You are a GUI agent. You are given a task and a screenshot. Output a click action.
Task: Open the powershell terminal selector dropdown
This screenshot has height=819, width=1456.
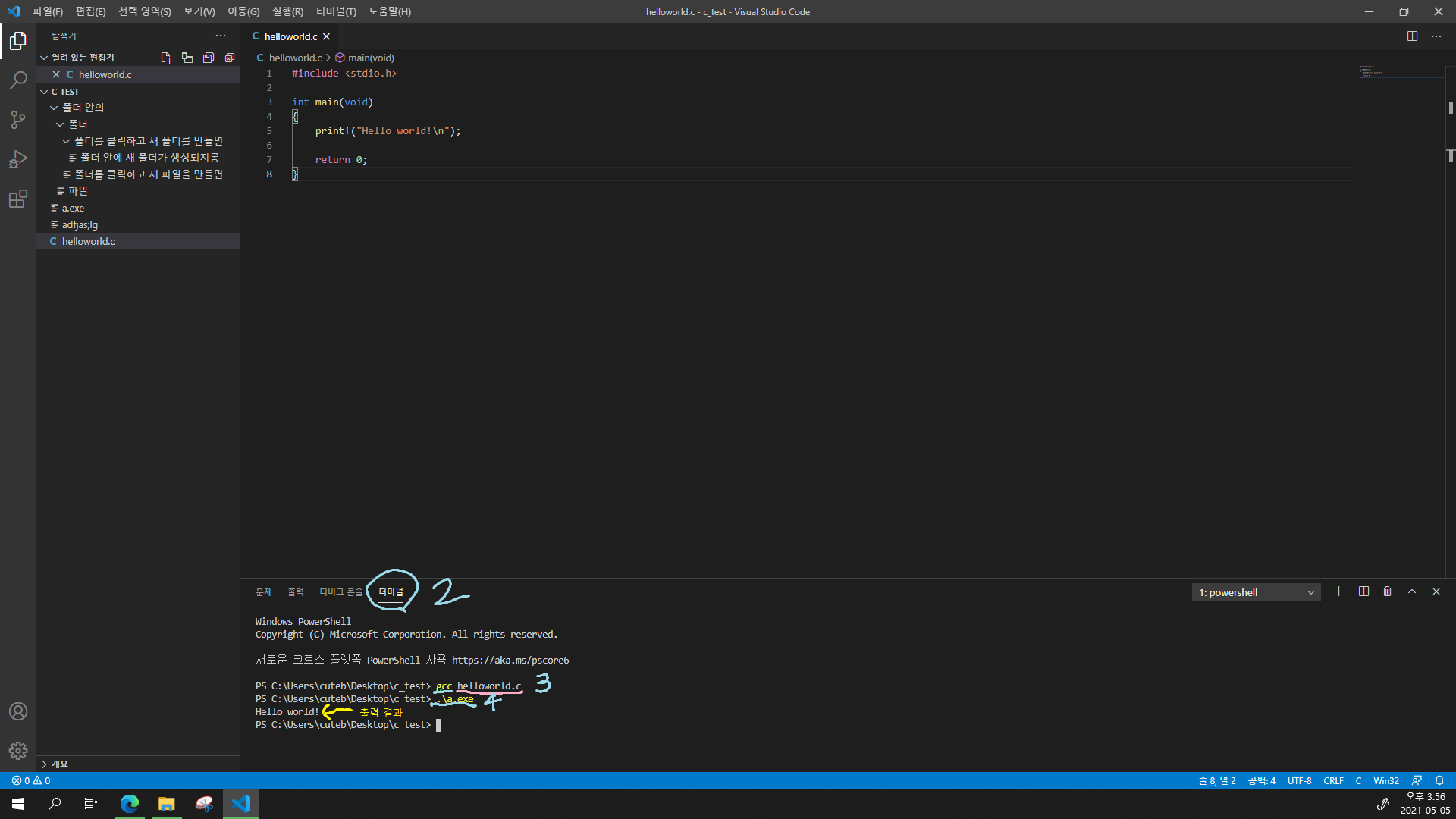[x=1256, y=592]
